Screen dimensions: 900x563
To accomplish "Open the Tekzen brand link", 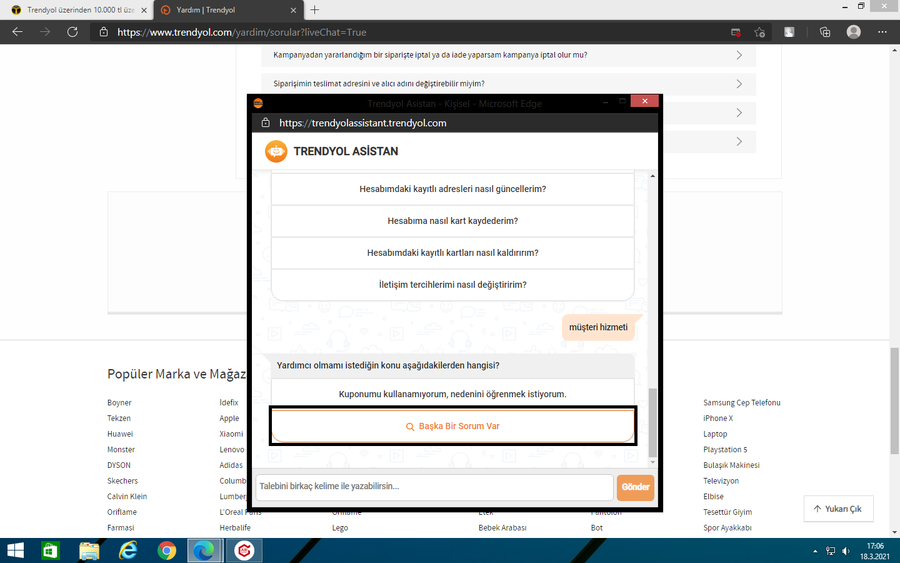I will [119, 418].
